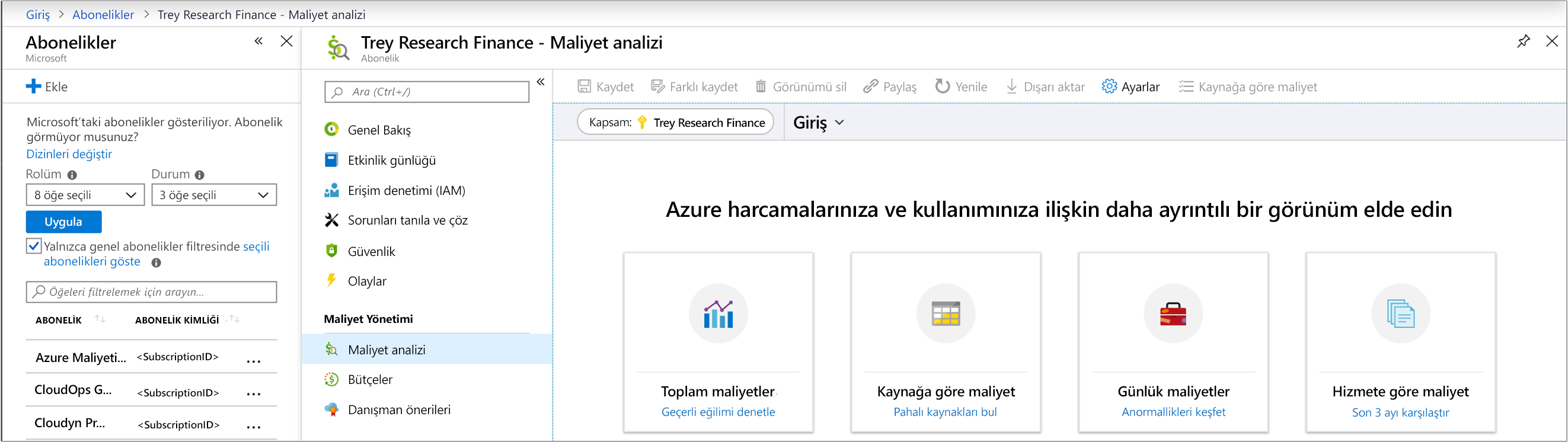Screen dimensions: 1568x442
Task: Select the Cloudyn Pr subscription row
Action: click(152, 423)
